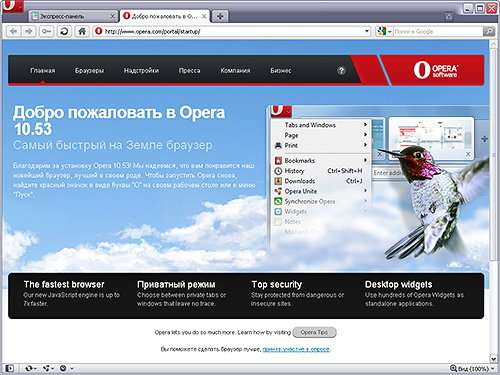
Task: Click the Wand password key button
Action: tap(46, 31)
